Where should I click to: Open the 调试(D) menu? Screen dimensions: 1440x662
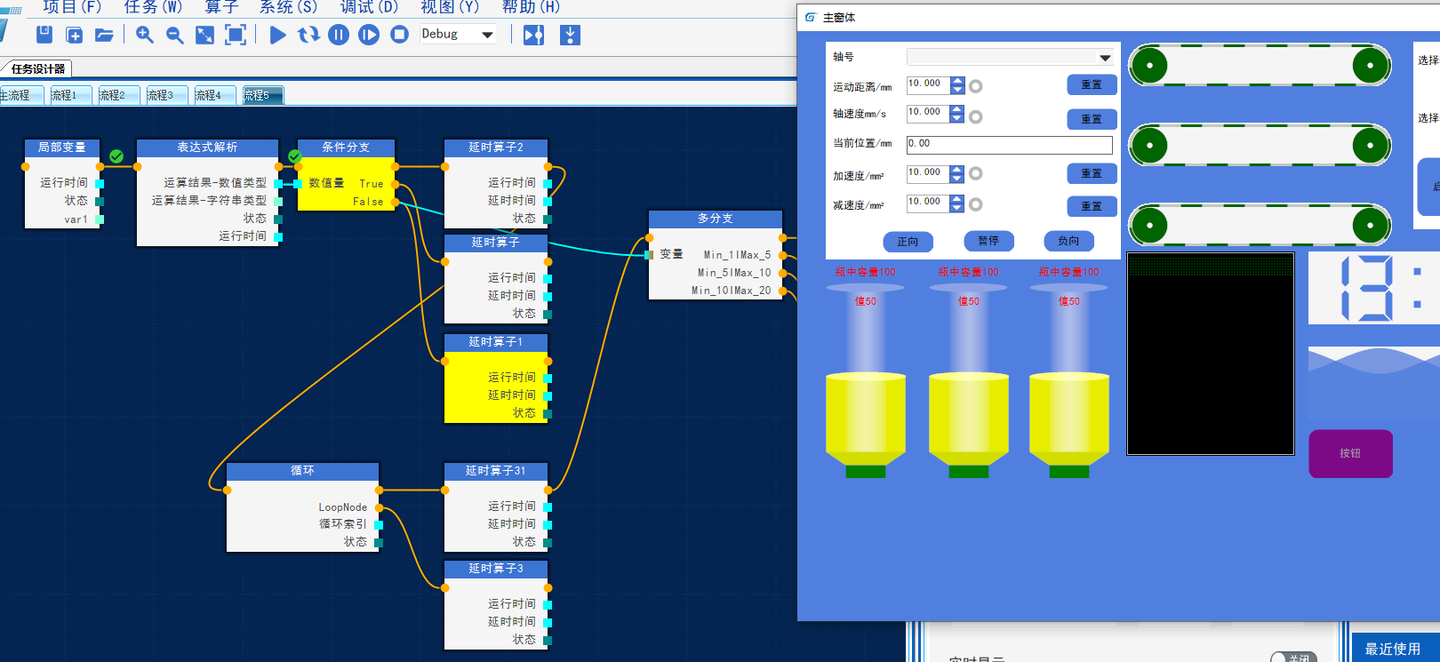coord(369,7)
